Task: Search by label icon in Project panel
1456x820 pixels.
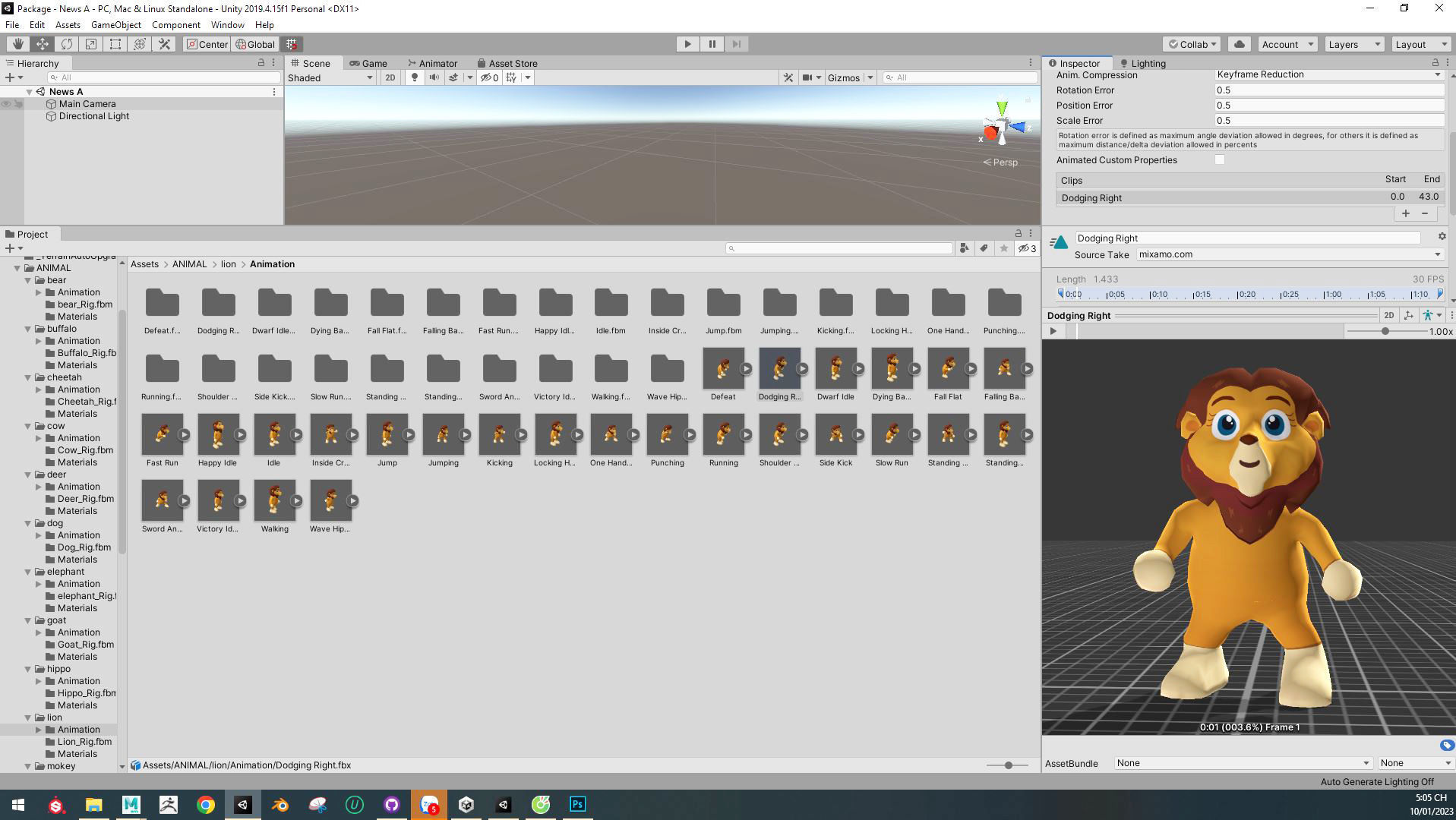Action: tap(984, 248)
